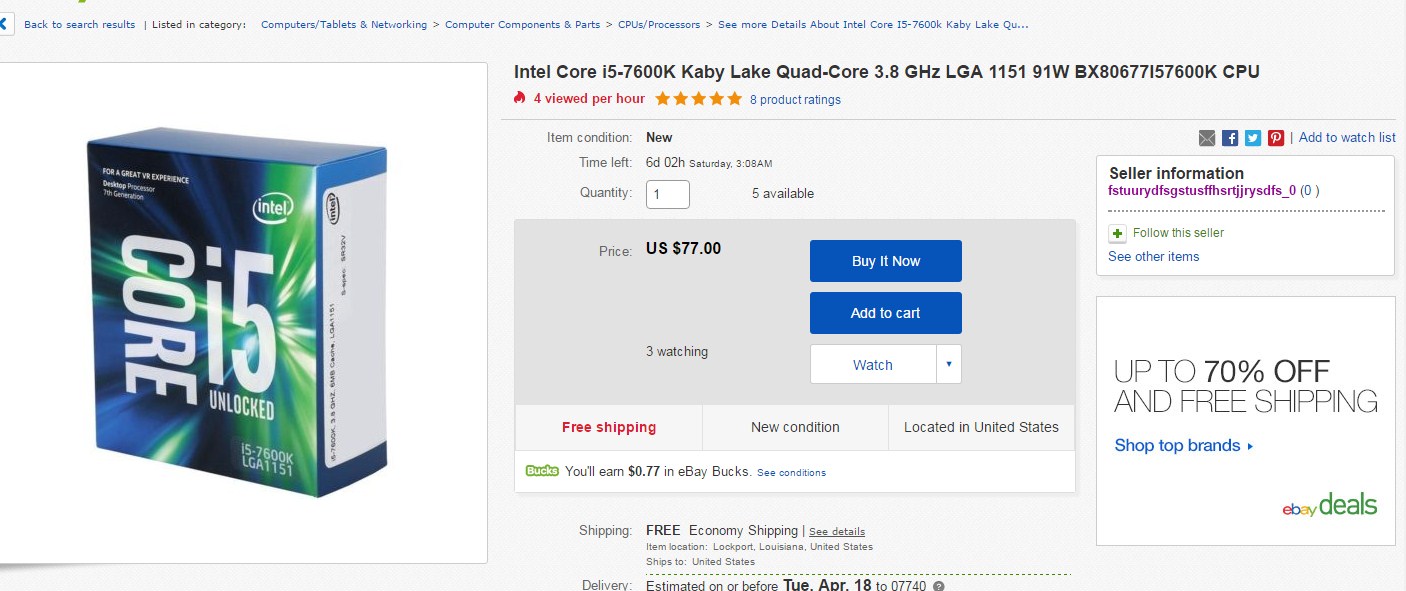Click the email share envelope icon
Screen dimensions: 1406x591
click(1207, 138)
